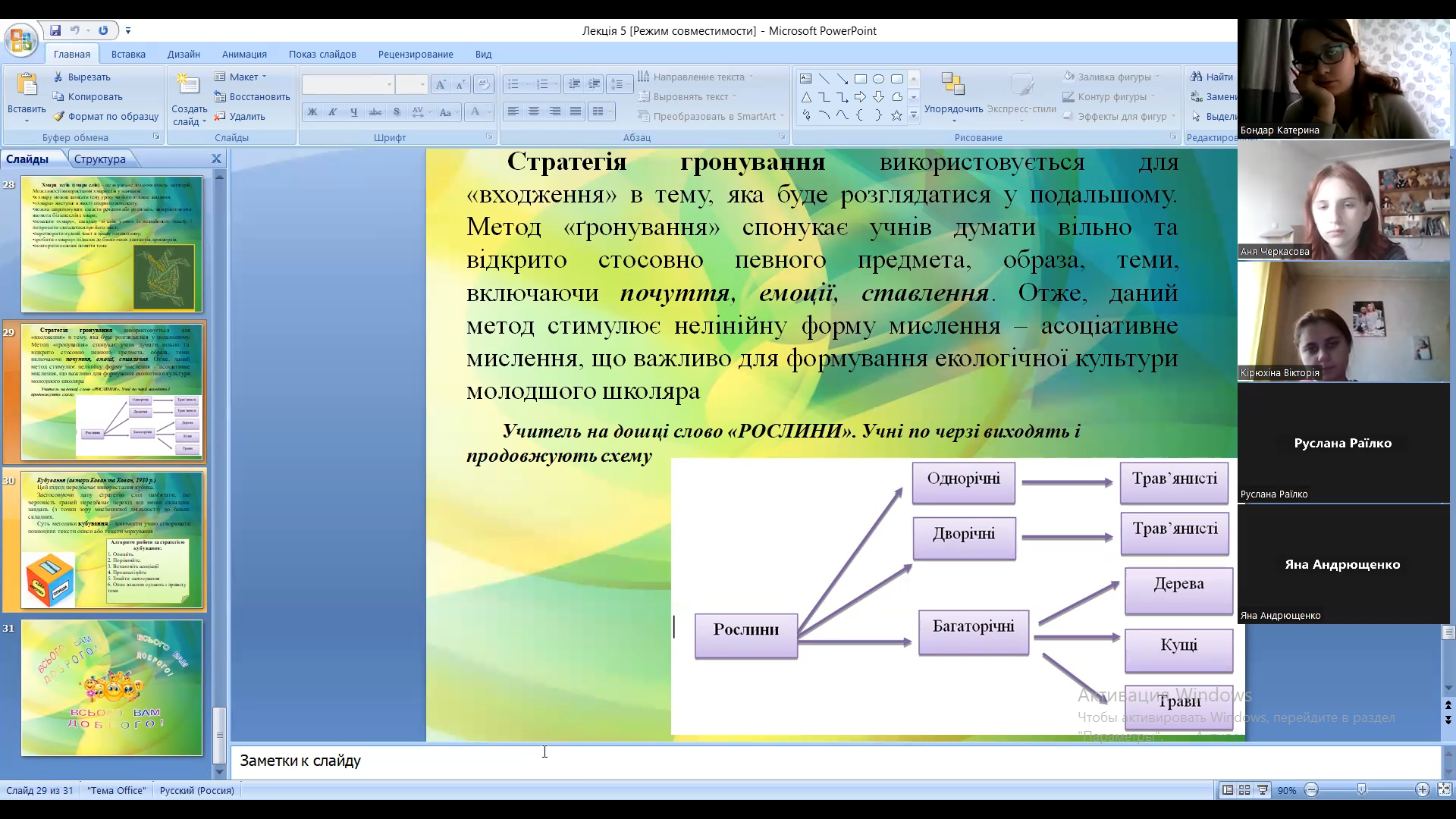
Task: Open the font name combo box
Action: tap(348, 84)
